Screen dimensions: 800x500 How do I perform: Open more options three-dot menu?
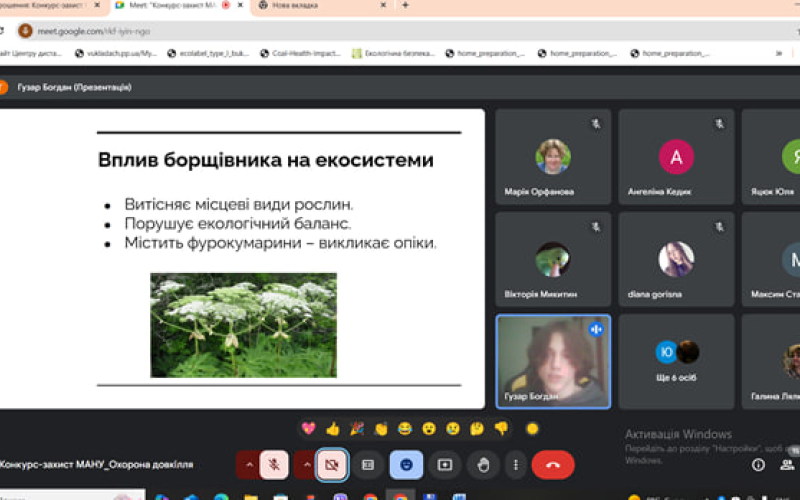point(516,464)
